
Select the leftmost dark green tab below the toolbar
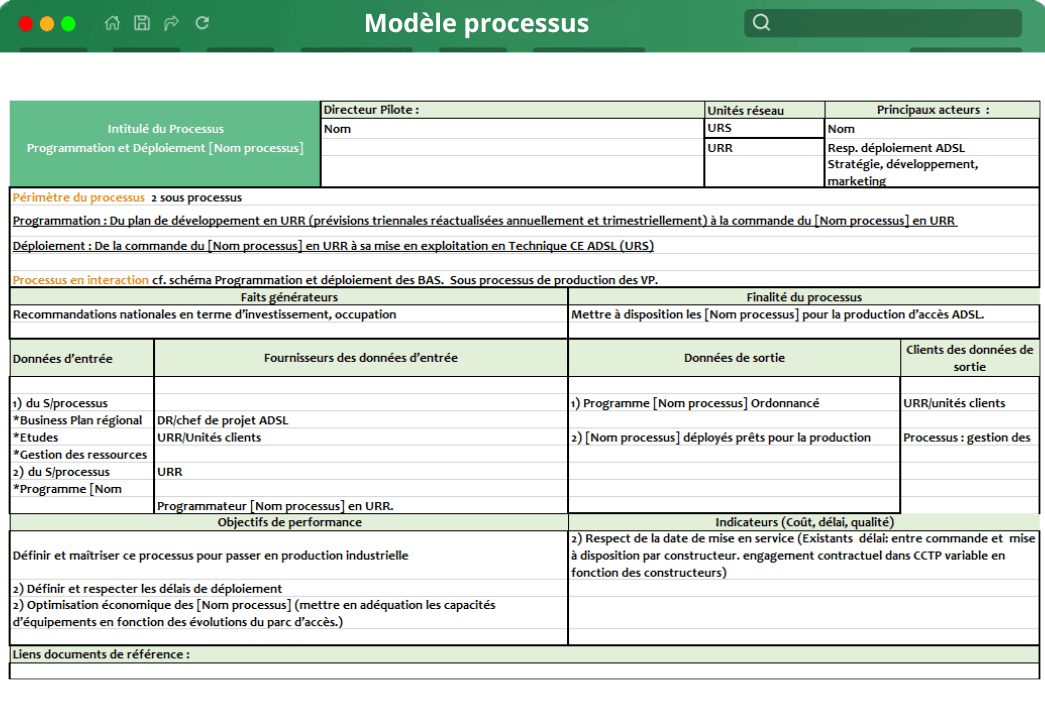53,48
